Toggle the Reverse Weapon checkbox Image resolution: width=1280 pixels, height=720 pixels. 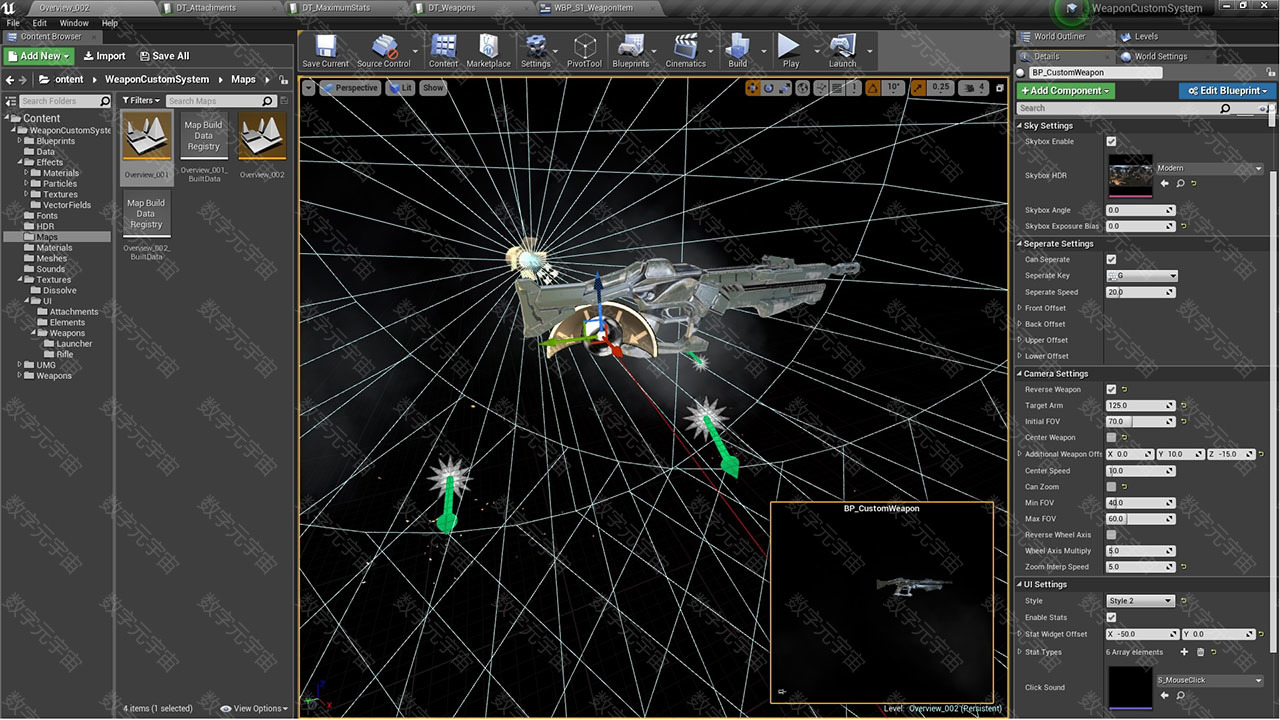coord(1111,389)
